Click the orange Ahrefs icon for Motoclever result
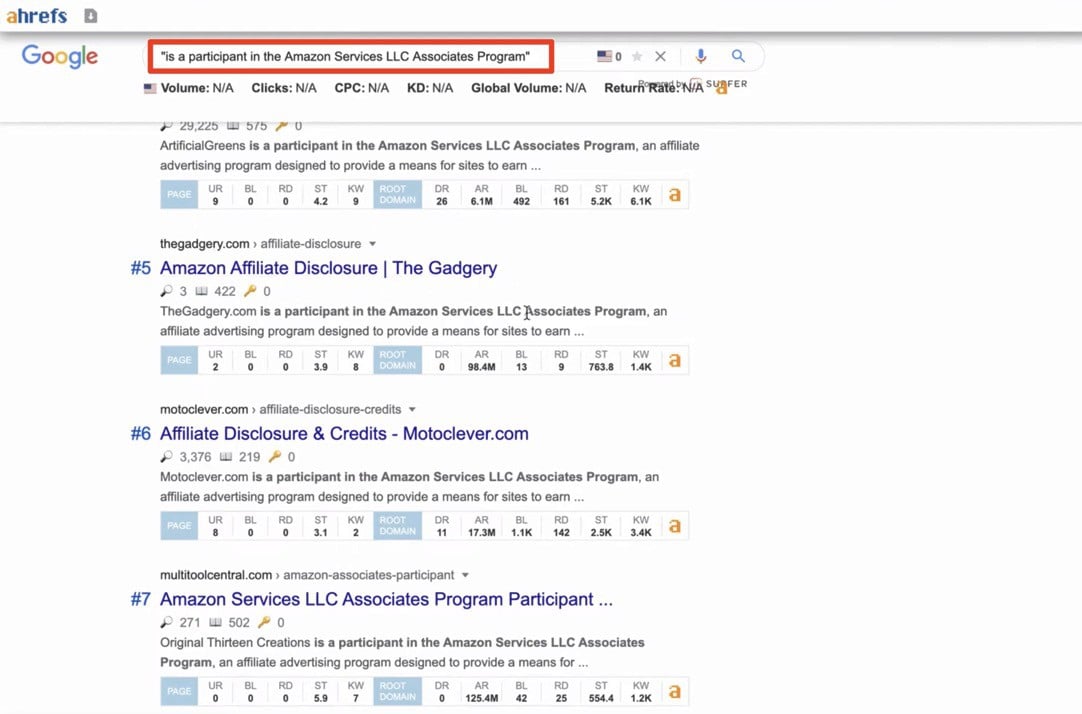The width and height of the screenshot is (1082, 714). click(675, 526)
